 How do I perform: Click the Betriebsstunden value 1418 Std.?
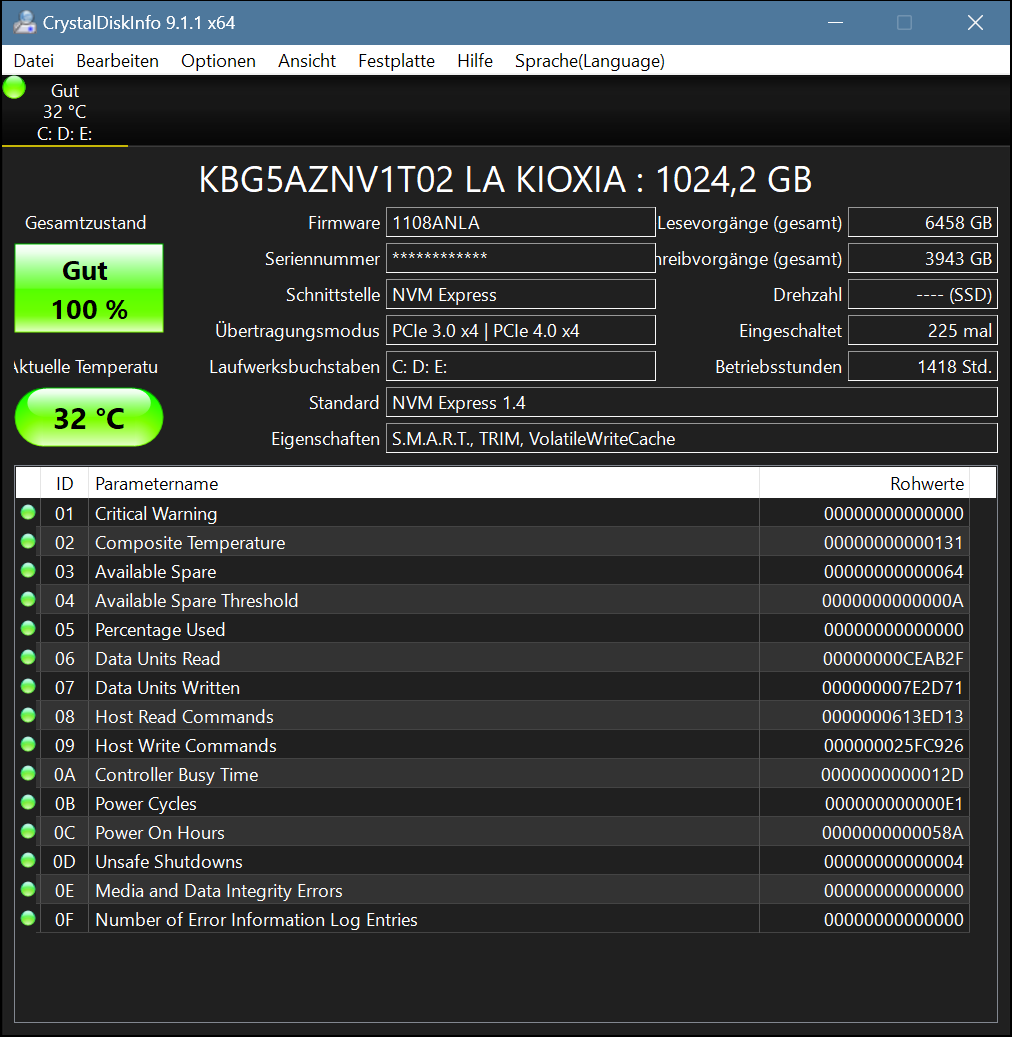pos(923,366)
